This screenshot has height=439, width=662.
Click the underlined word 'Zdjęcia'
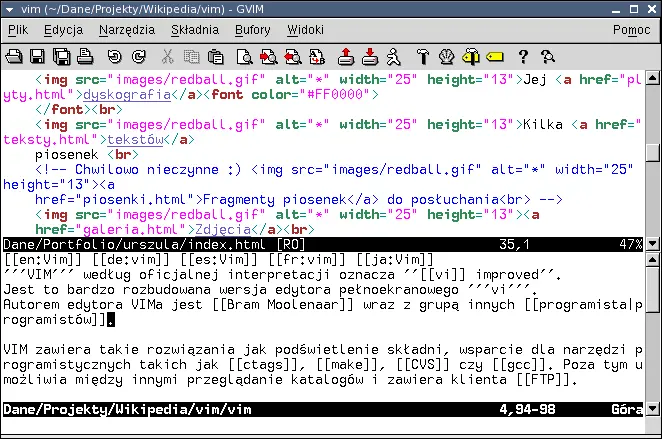[223, 229]
